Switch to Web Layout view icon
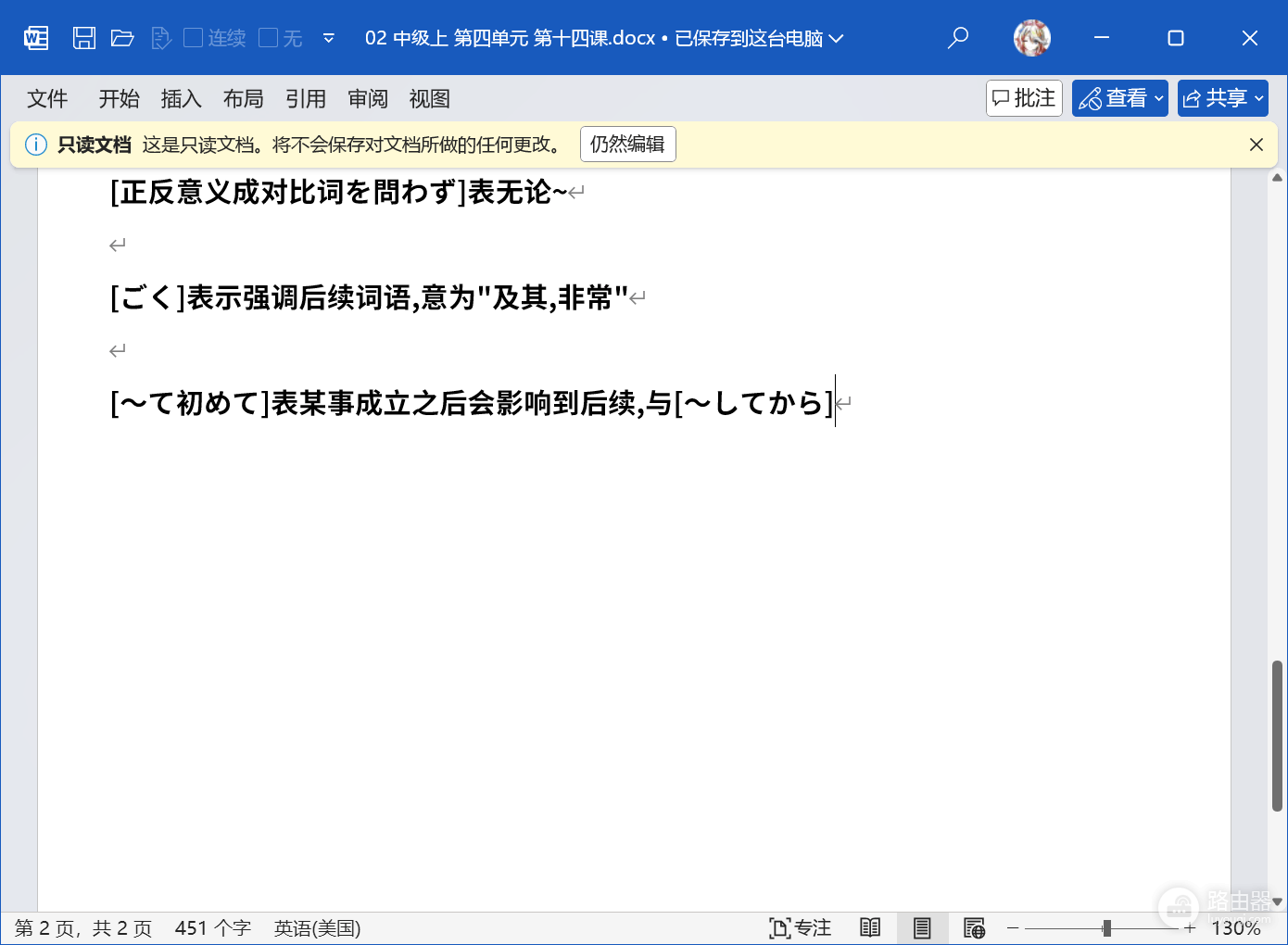 point(974,928)
